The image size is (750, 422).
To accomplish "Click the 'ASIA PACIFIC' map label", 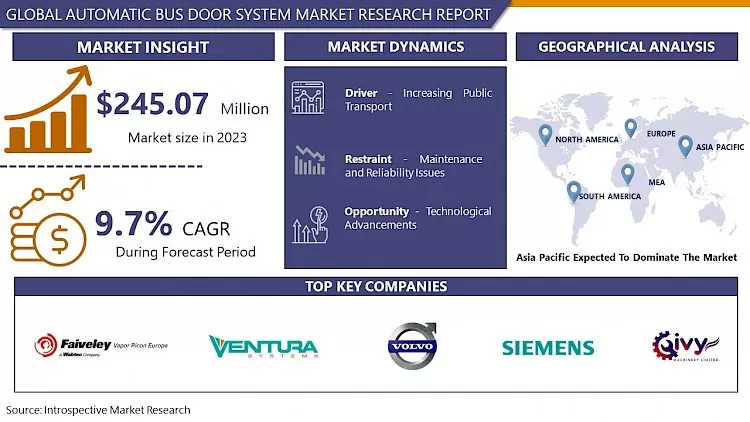I will (720, 147).
